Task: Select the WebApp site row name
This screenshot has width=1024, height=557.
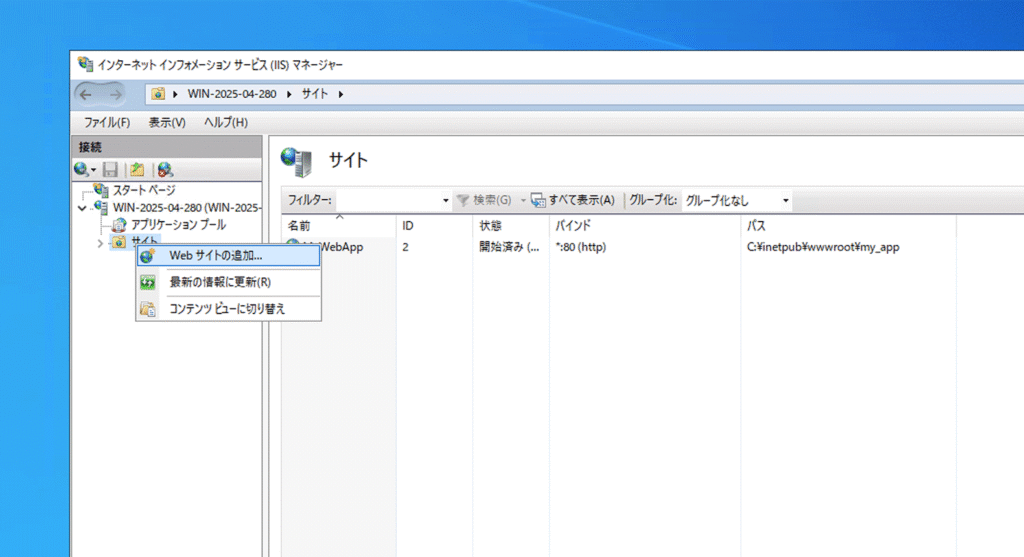Action: (x=342, y=247)
